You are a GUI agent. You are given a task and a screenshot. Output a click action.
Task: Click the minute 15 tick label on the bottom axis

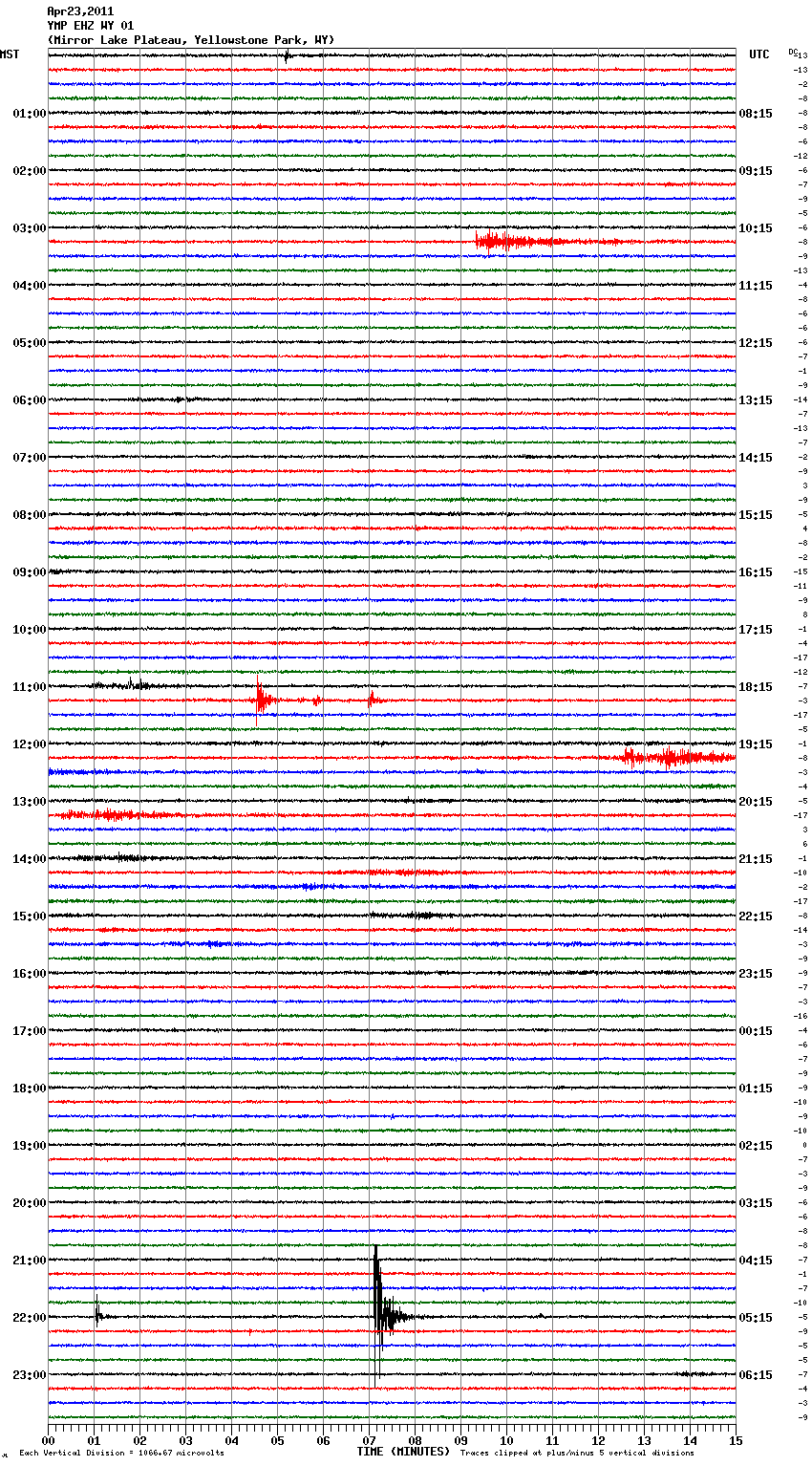736,1439
